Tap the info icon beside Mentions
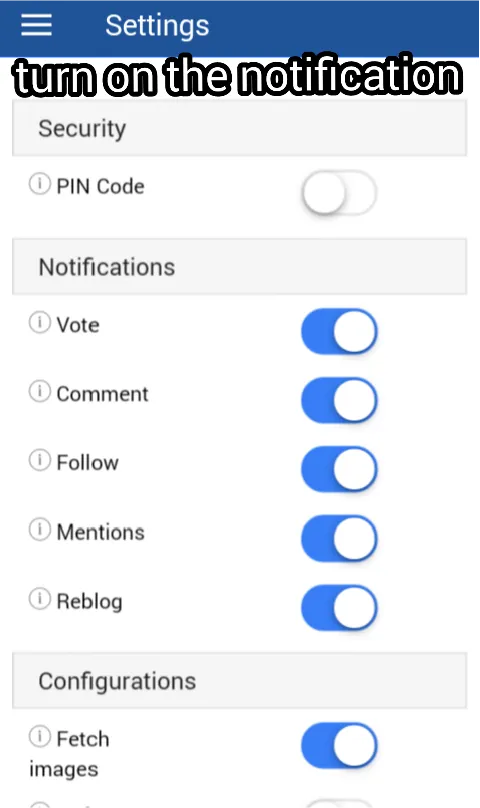The image size is (480, 808). point(40,530)
